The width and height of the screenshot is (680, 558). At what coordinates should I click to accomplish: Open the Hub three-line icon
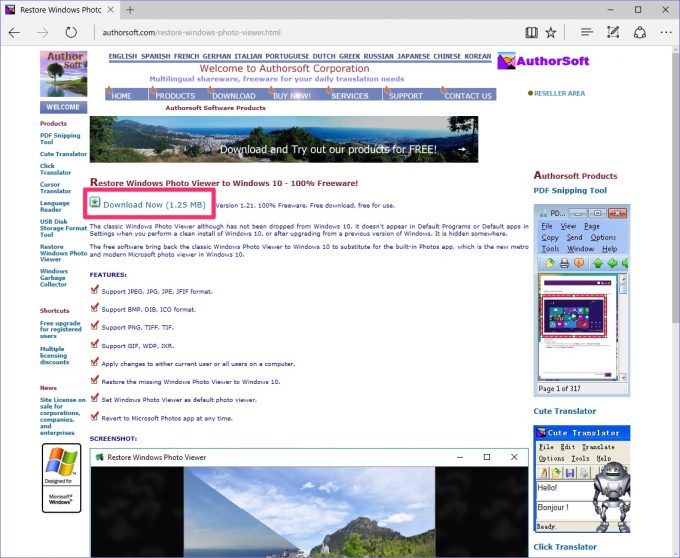pos(587,33)
